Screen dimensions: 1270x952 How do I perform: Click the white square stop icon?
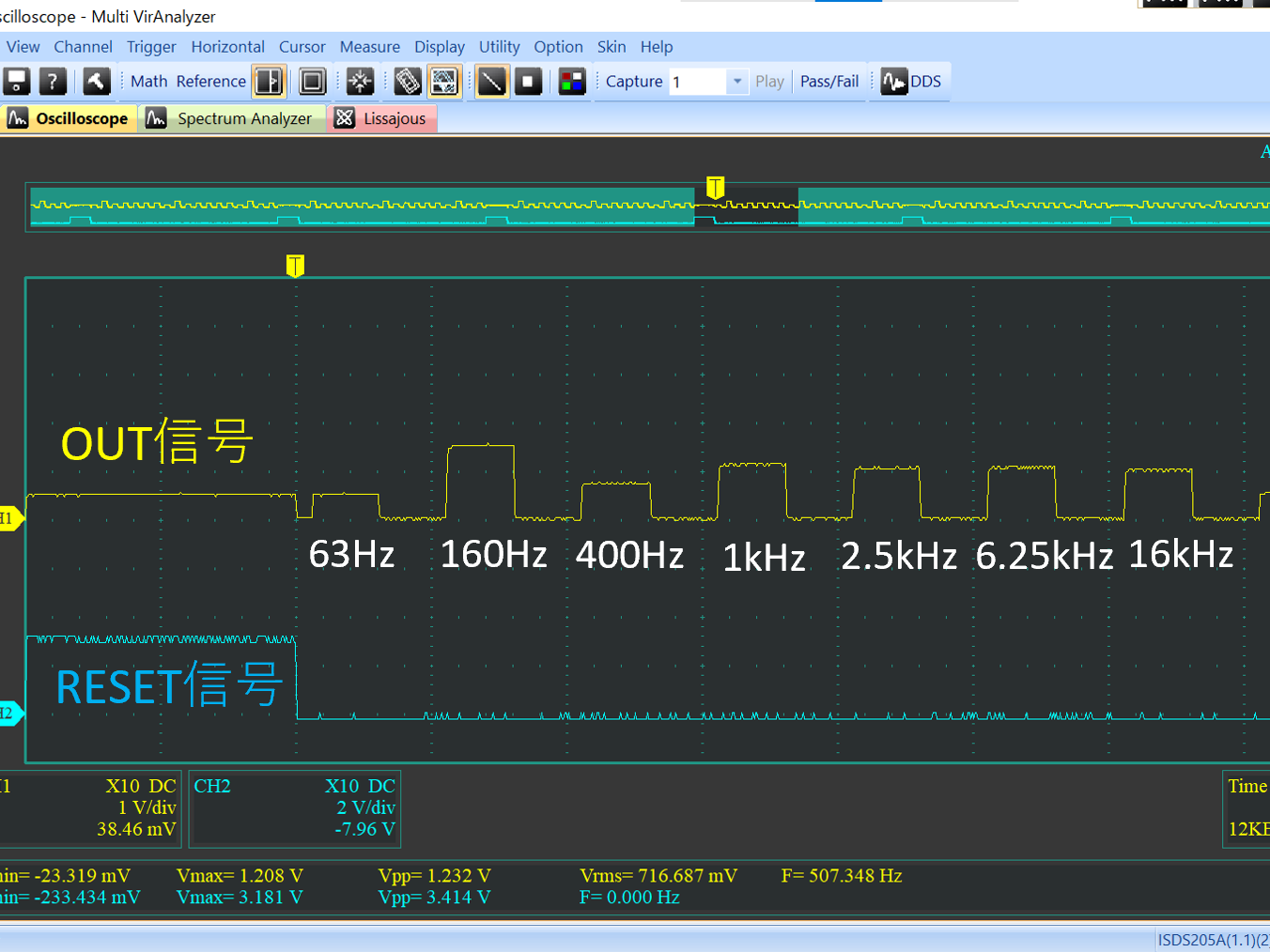click(528, 82)
